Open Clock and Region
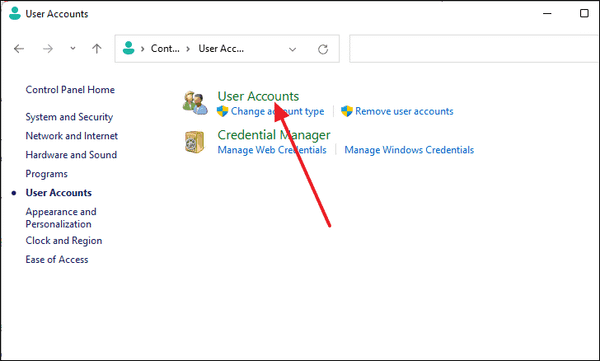The width and height of the screenshot is (600, 361). pos(64,241)
